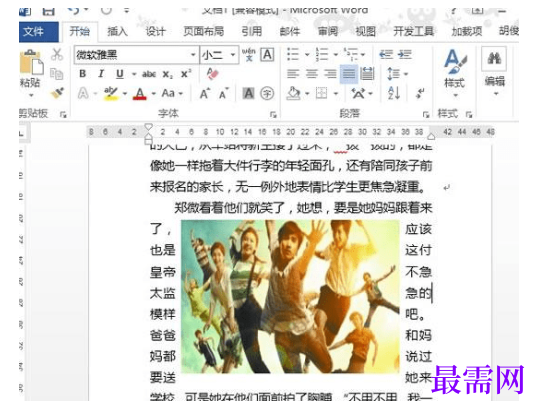Click the distributed alignment icon
Image resolution: width=543 pixels, height=411 pixels.
click(x=367, y=74)
